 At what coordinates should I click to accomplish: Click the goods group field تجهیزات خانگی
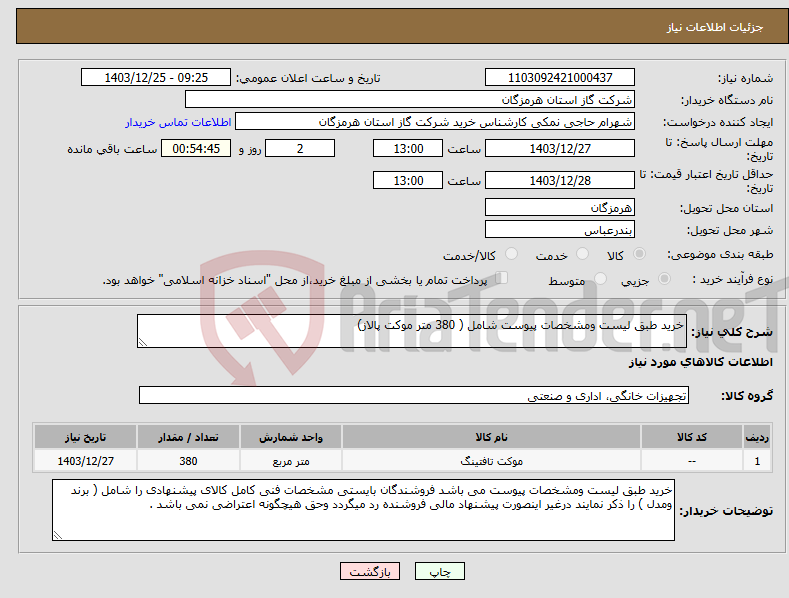point(414,396)
